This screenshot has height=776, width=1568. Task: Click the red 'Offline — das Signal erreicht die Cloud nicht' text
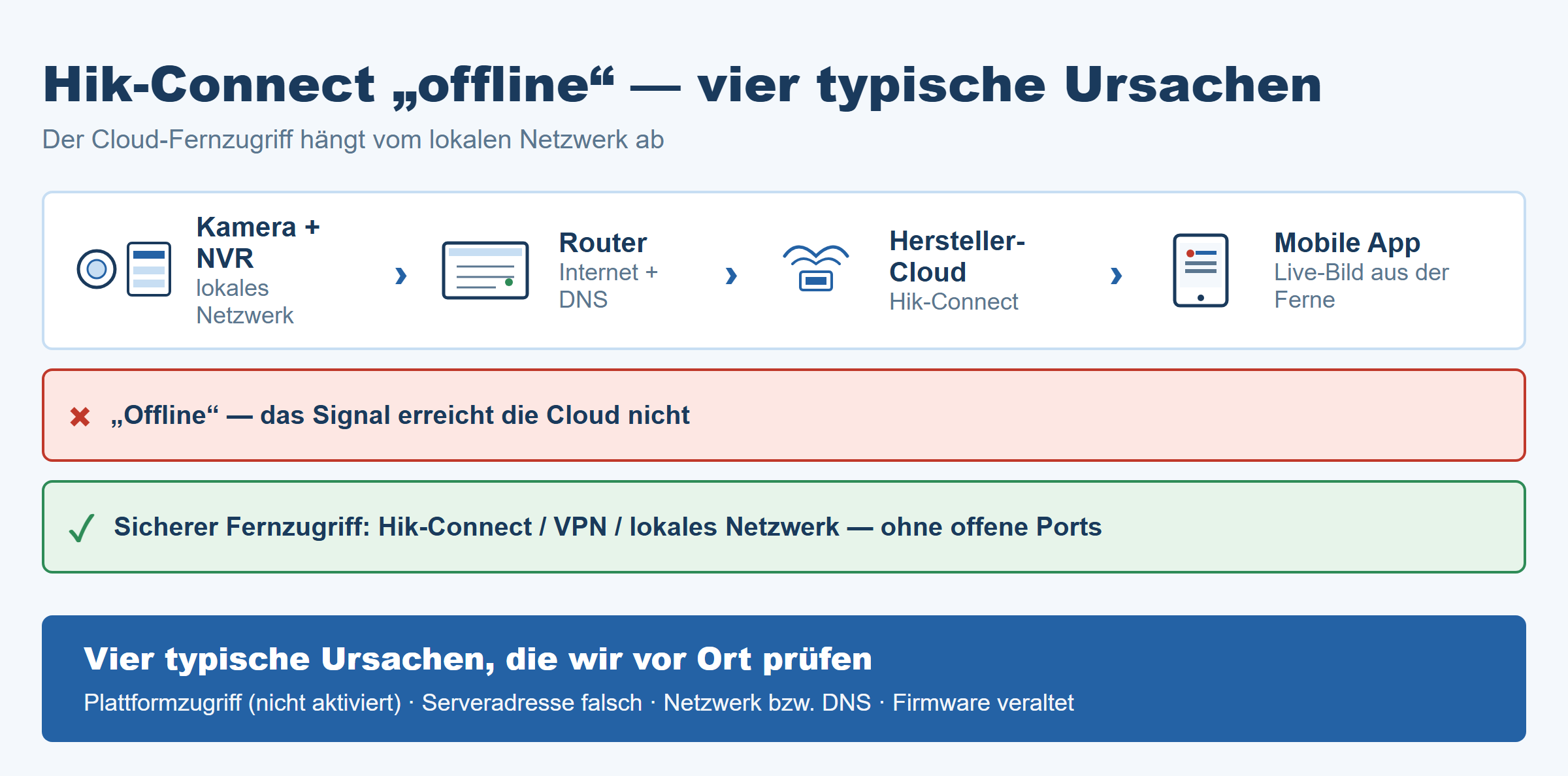point(400,415)
